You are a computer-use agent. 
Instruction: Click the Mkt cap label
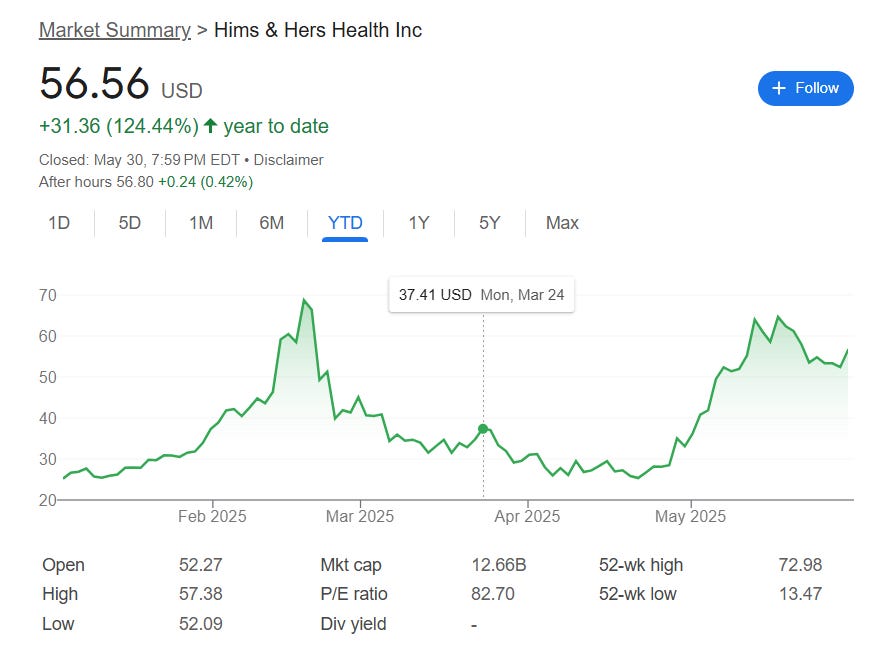[x=351, y=565]
